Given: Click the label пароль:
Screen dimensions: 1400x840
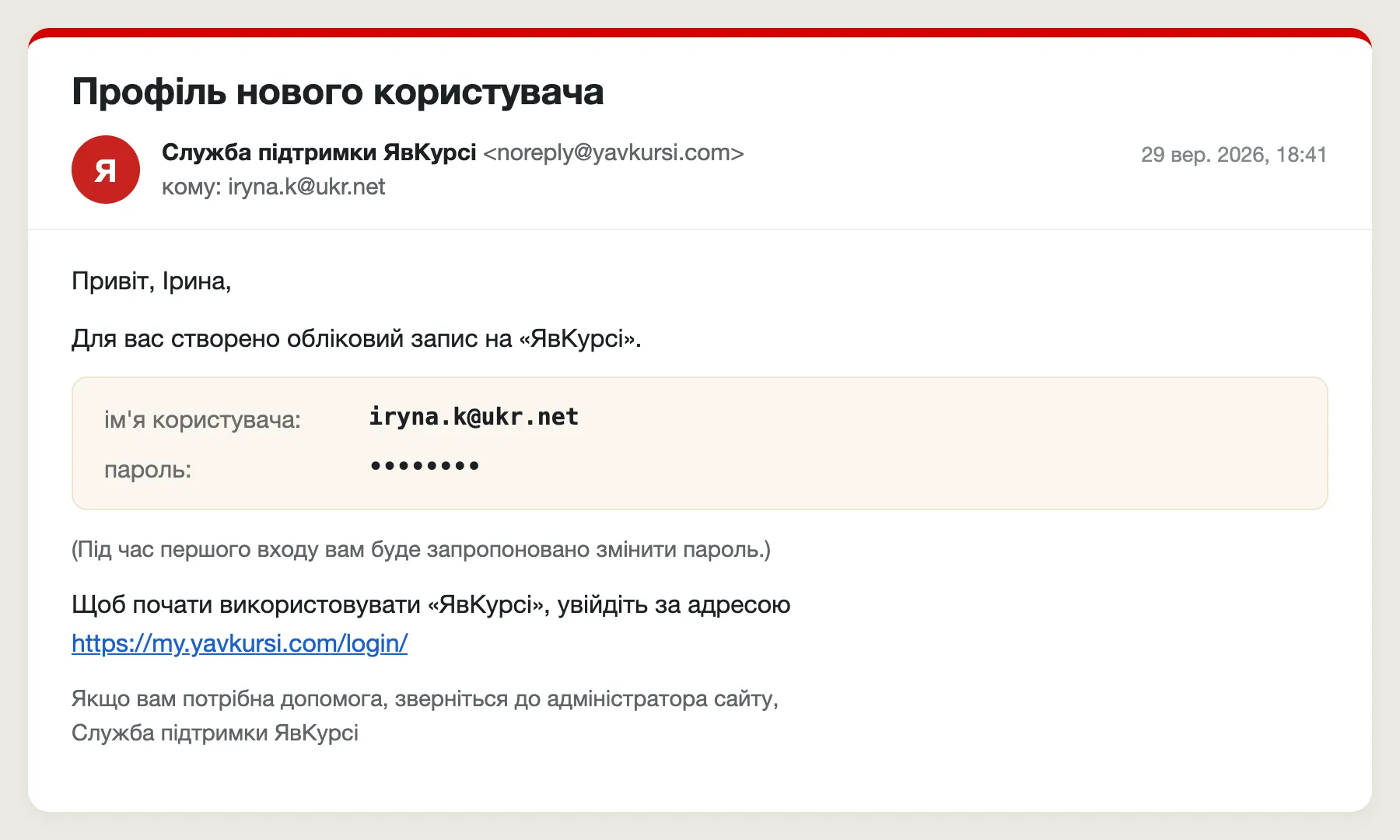Looking at the screenshot, I should click(x=148, y=470).
